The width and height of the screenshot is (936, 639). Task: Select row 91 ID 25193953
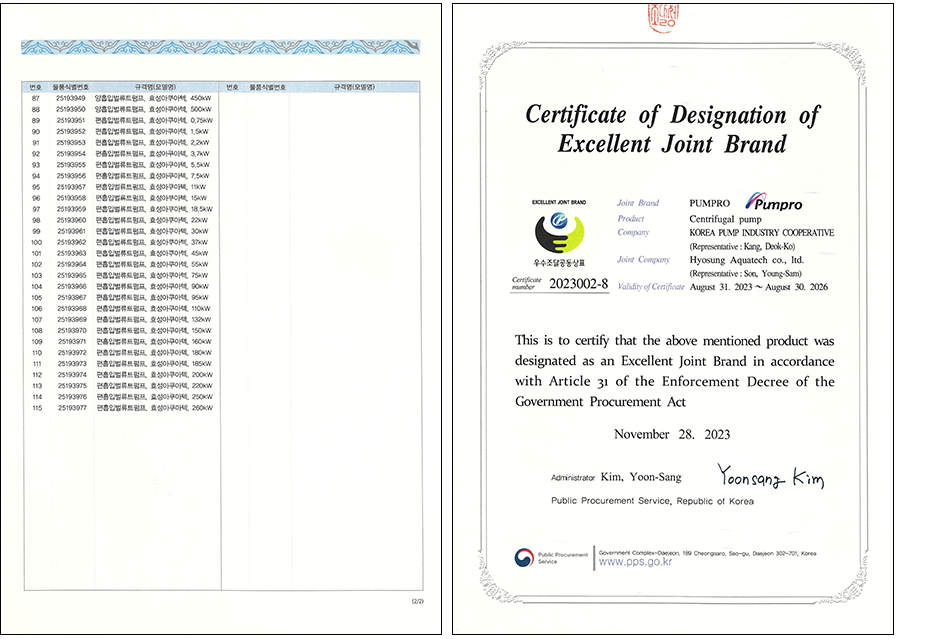71,143
